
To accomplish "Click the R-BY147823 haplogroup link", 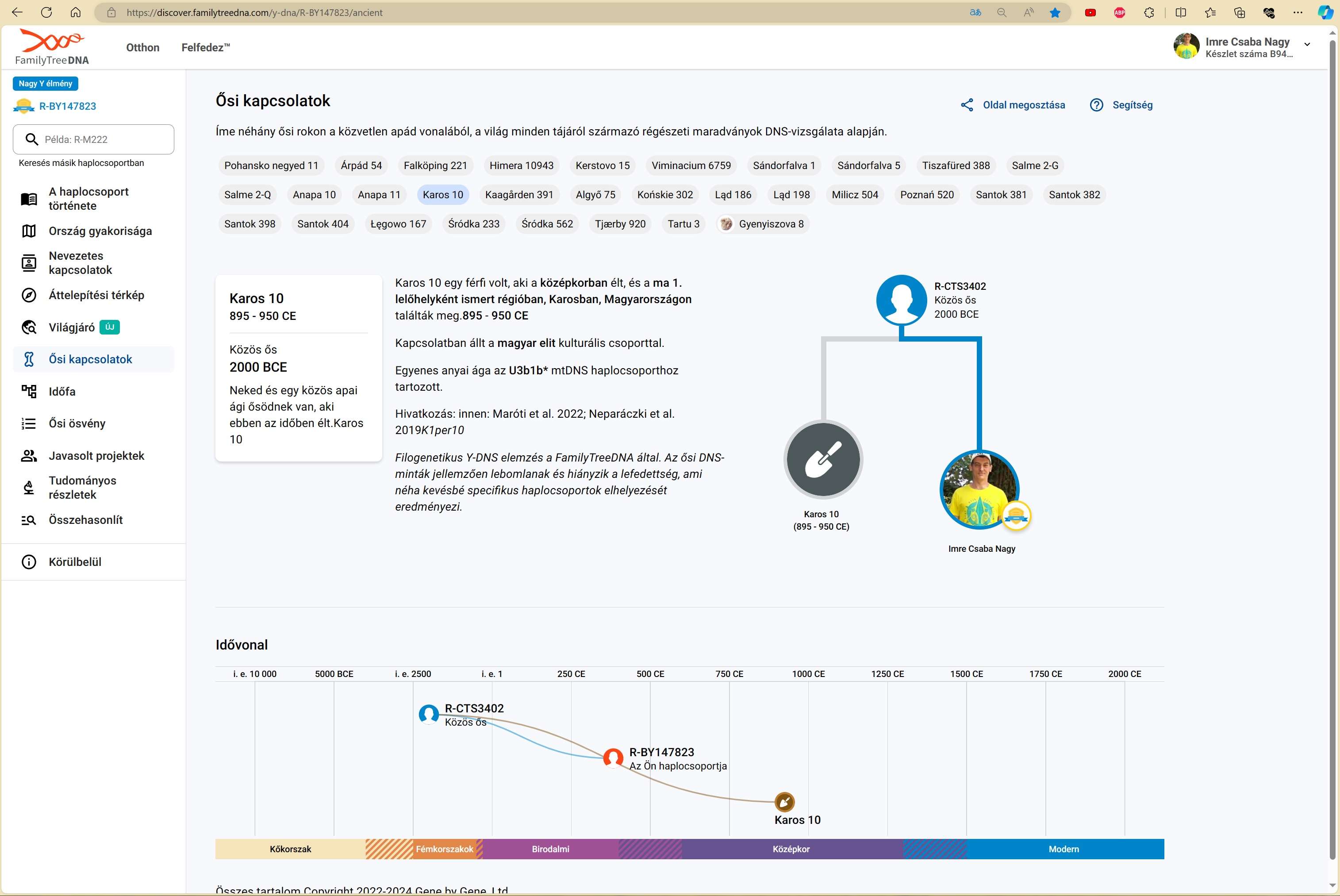I will (x=67, y=106).
